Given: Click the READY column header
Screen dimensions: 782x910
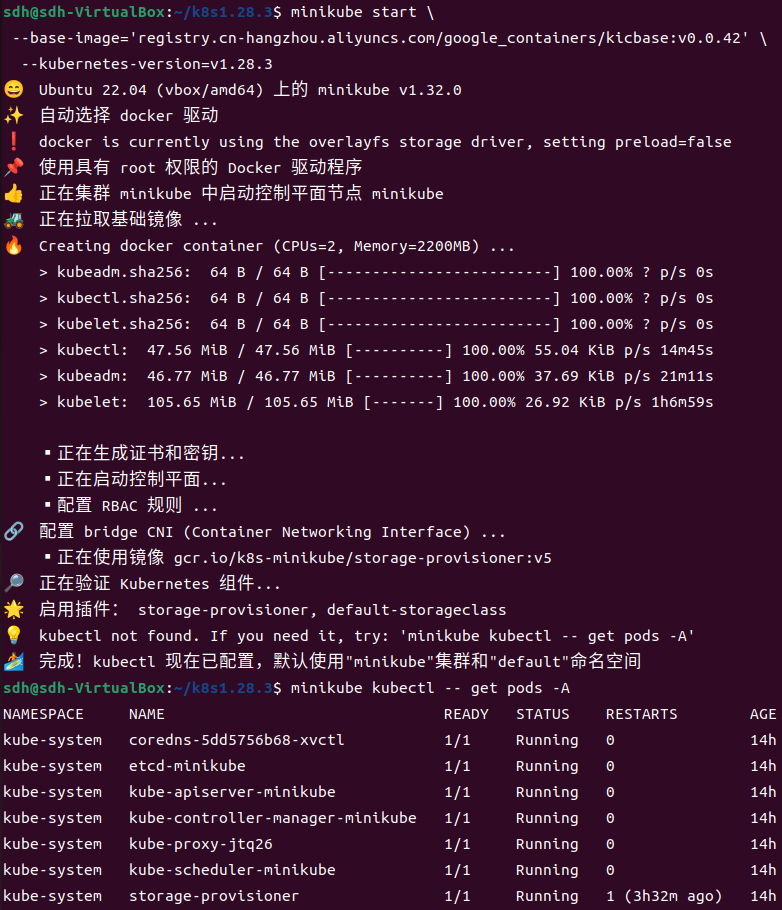Looking at the screenshot, I should pyautogui.click(x=466, y=714).
